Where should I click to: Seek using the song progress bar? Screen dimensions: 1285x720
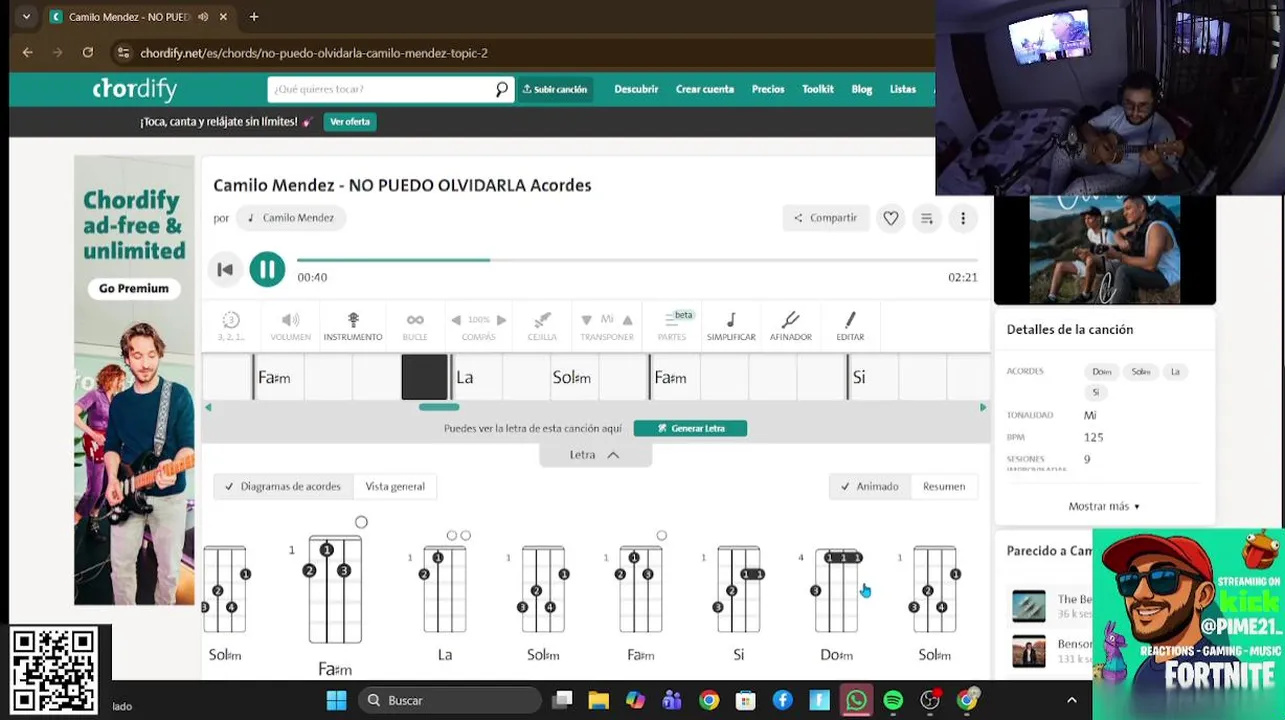637,260
